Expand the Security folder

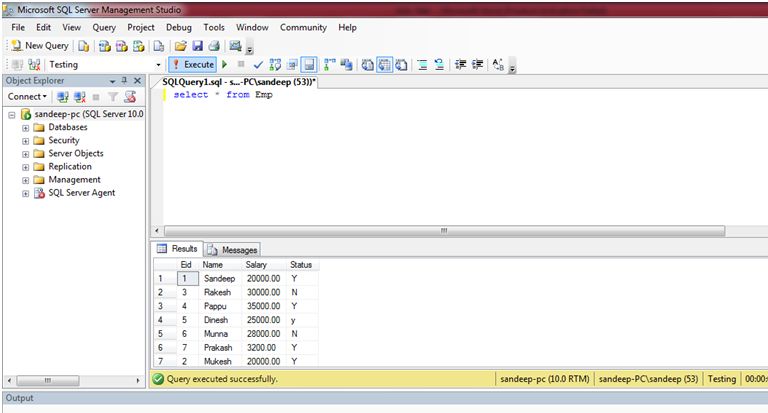pos(25,141)
